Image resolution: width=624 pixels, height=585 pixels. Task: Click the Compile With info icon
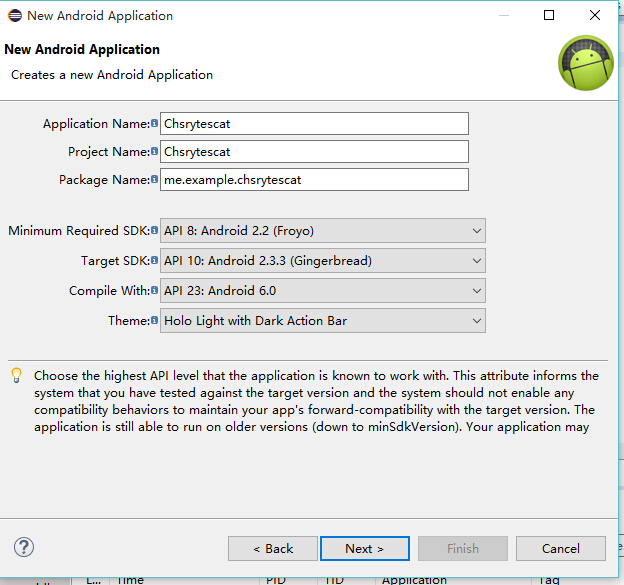tap(154, 290)
